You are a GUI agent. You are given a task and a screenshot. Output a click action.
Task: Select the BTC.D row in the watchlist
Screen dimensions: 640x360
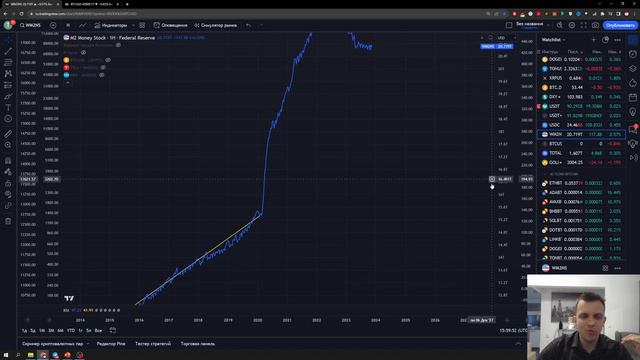click(x=581, y=87)
